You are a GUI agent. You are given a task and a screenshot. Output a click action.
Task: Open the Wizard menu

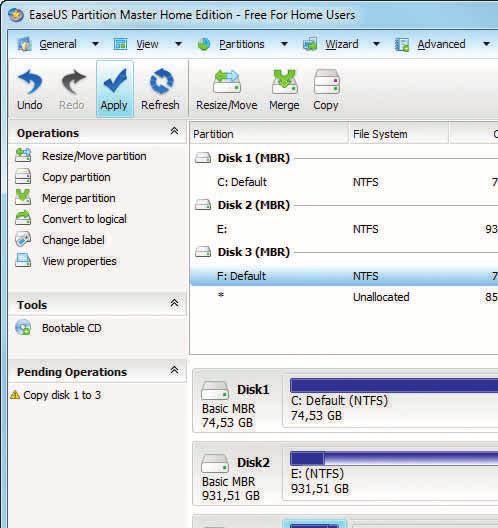(341, 44)
